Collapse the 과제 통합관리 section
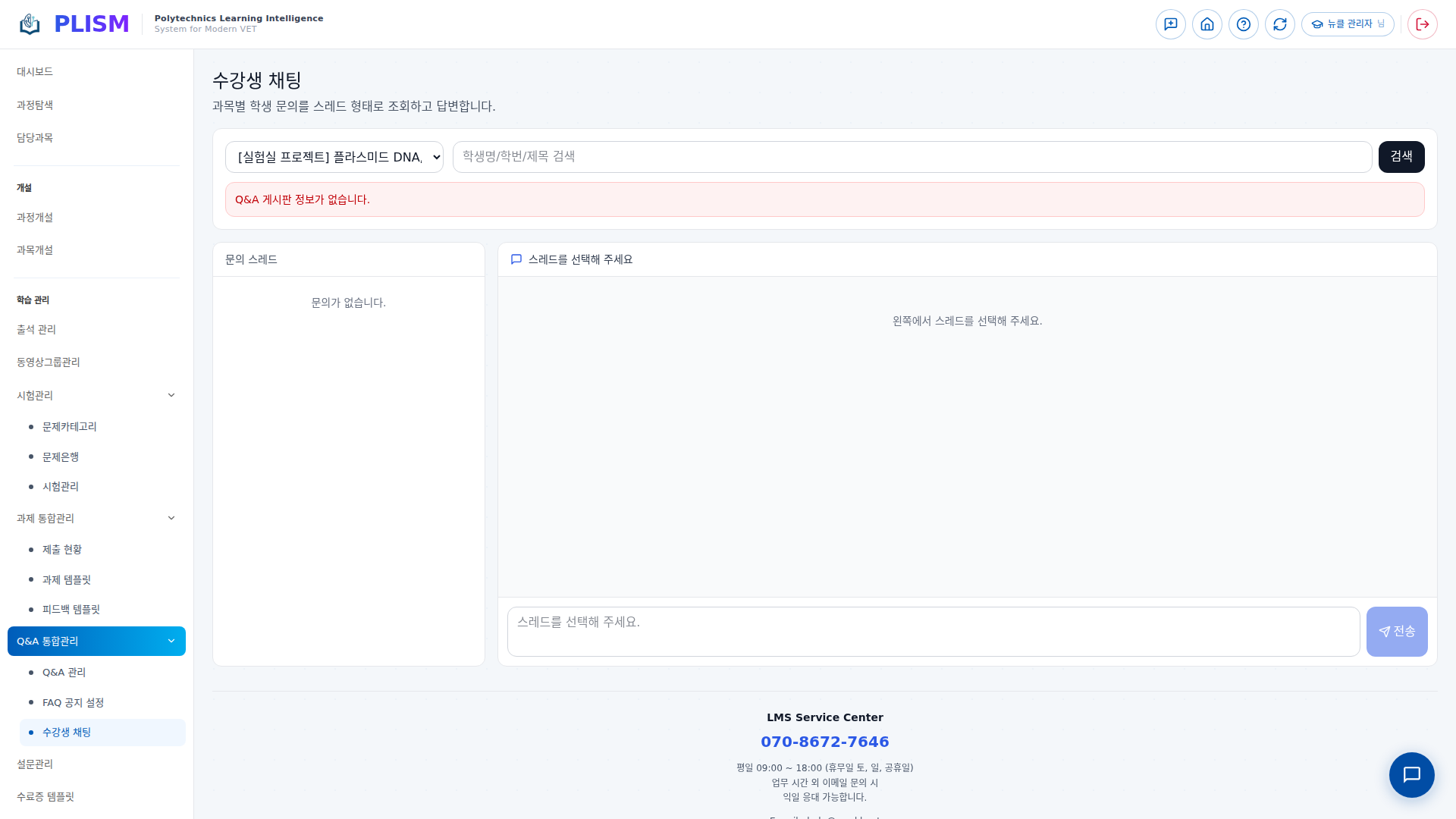The width and height of the screenshot is (1456, 819). click(x=171, y=518)
